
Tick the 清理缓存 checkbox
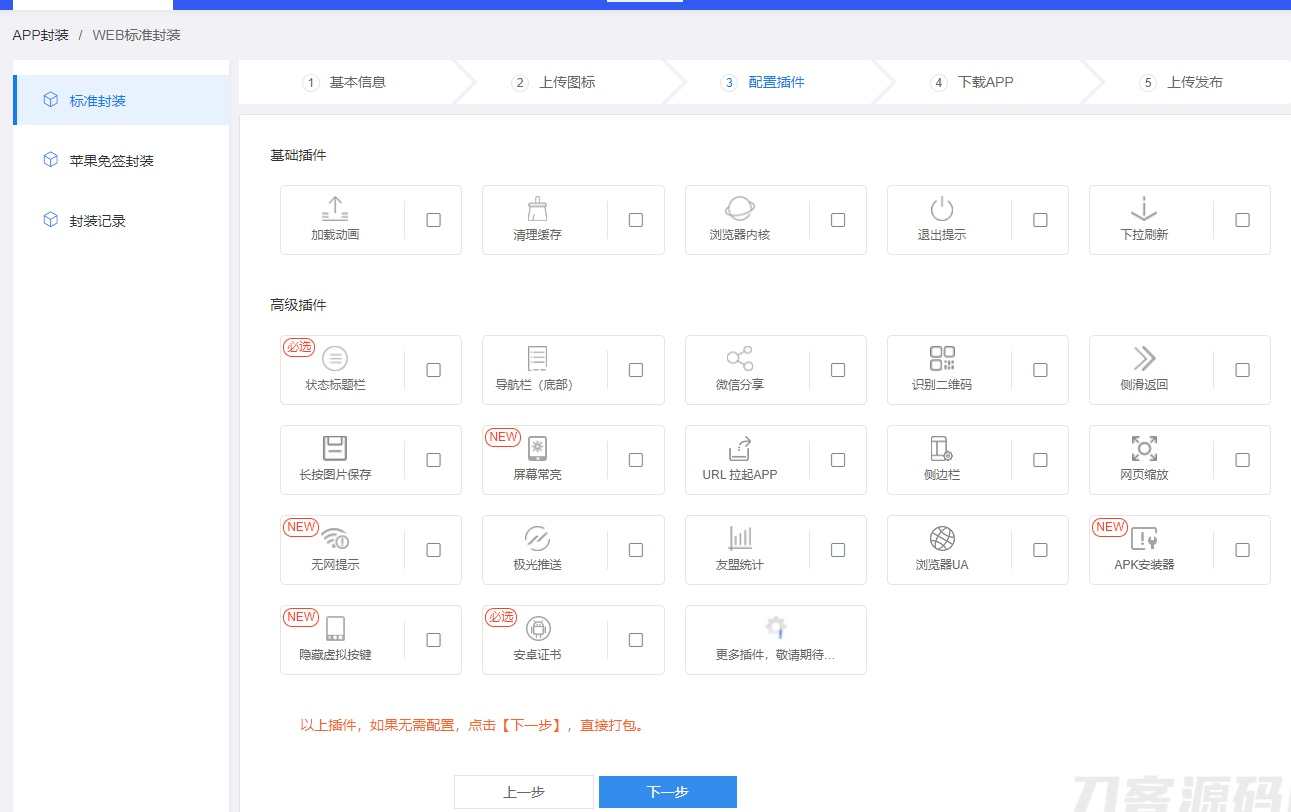(x=636, y=220)
